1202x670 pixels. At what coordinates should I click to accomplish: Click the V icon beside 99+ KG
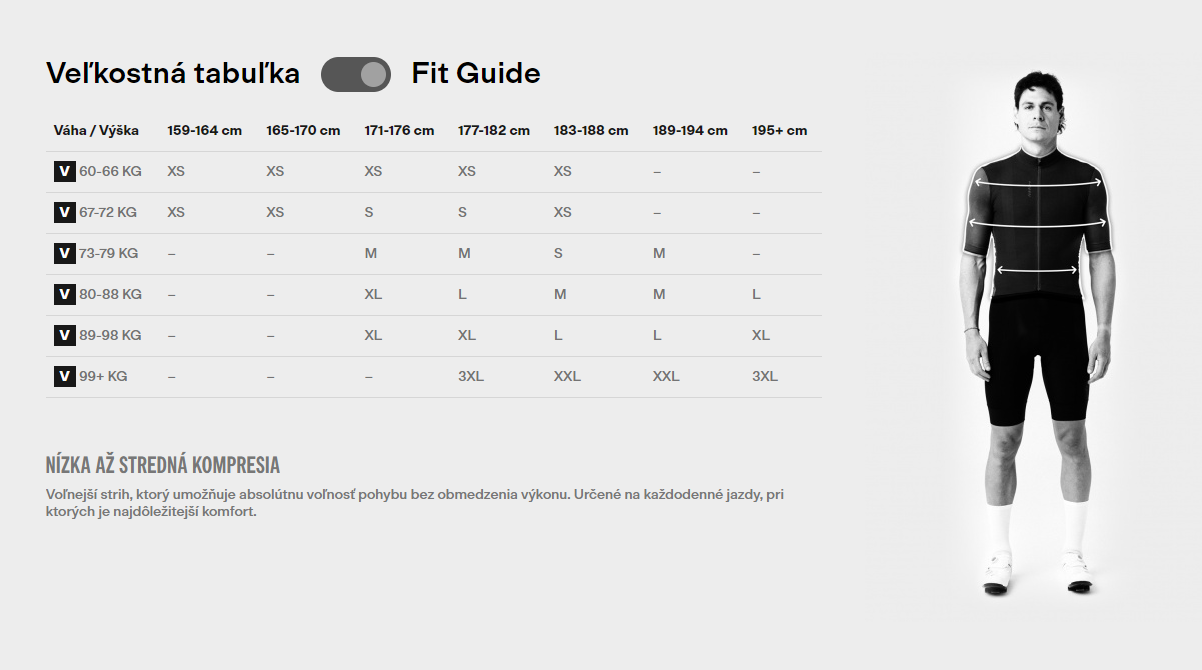[x=65, y=376]
